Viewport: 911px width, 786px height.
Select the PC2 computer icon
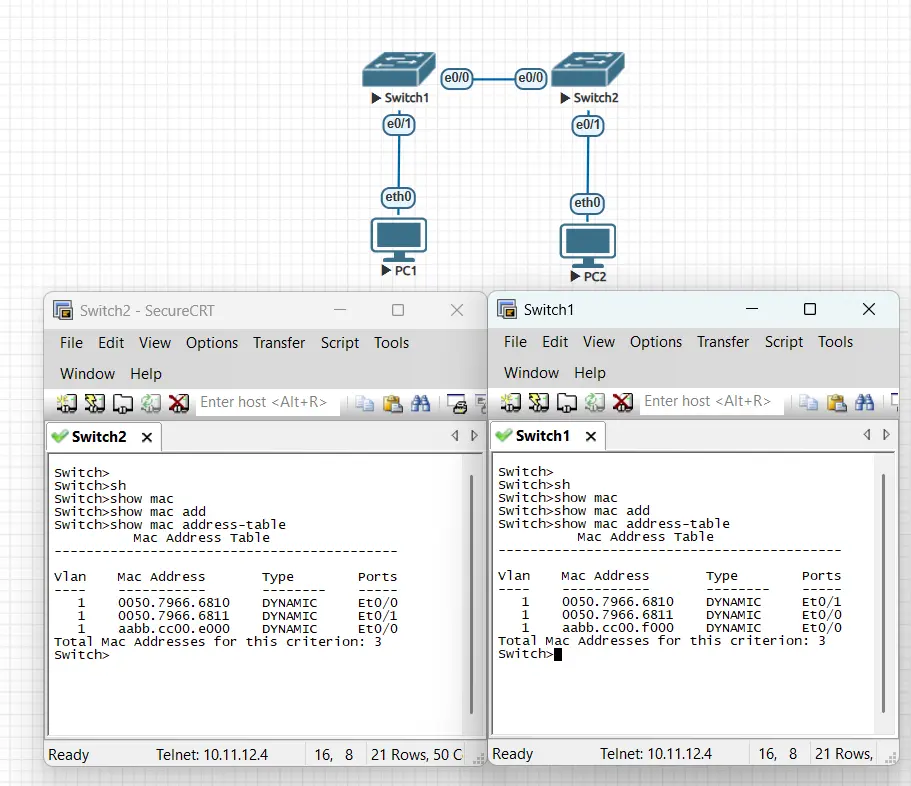pos(587,246)
